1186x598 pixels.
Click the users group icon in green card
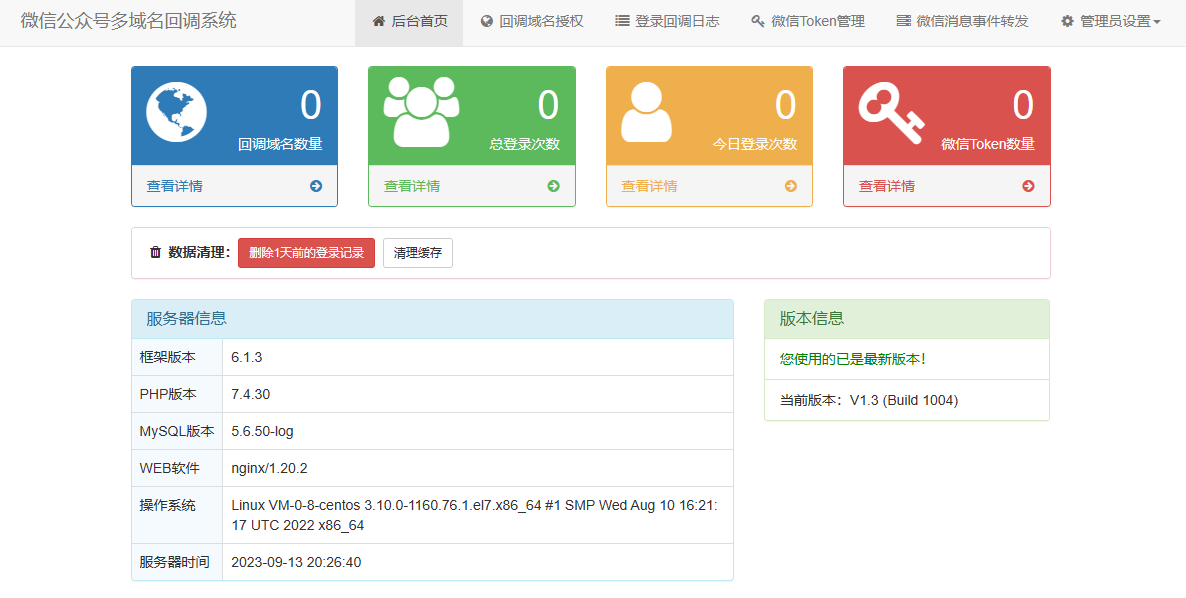tap(421, 111)
